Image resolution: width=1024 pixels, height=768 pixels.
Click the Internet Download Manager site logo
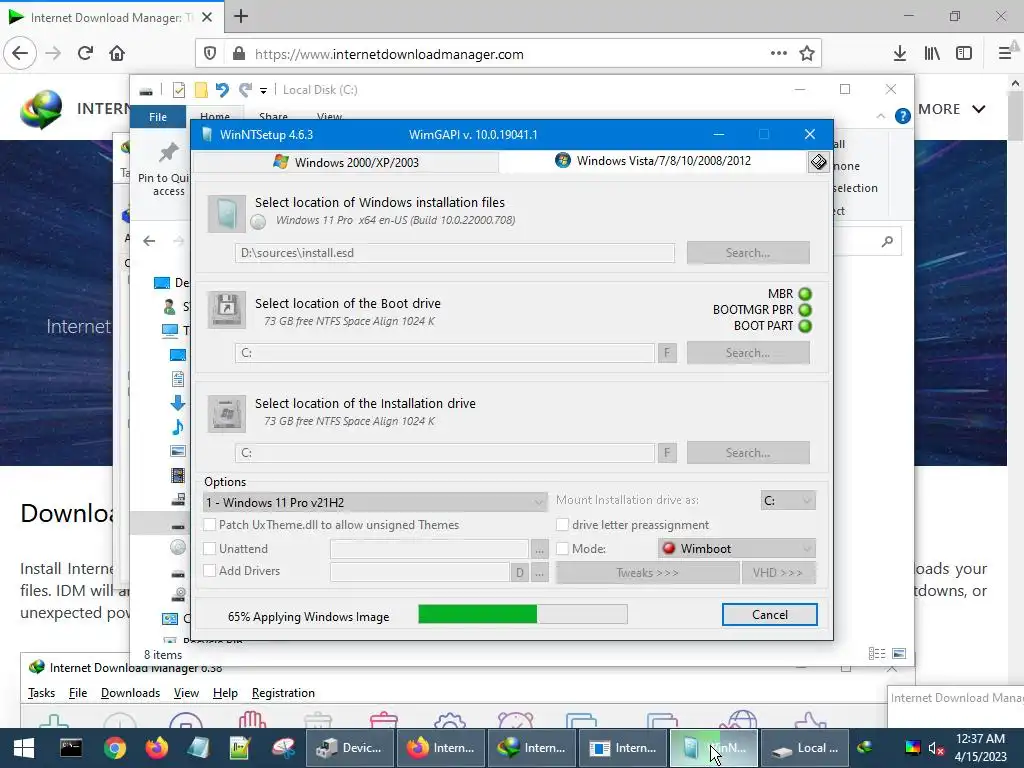pos(40,109)
